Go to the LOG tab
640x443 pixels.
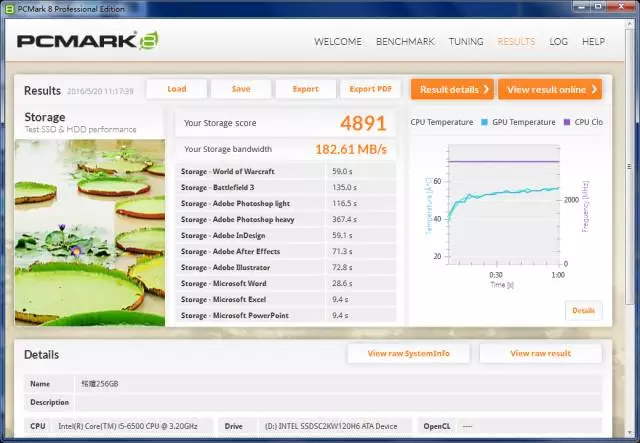point(558,42)
